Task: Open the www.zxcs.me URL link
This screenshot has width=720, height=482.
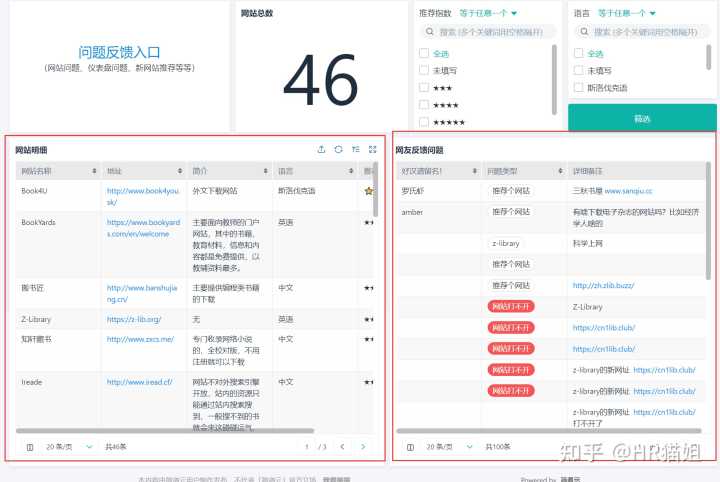Action: pos(140,339)
